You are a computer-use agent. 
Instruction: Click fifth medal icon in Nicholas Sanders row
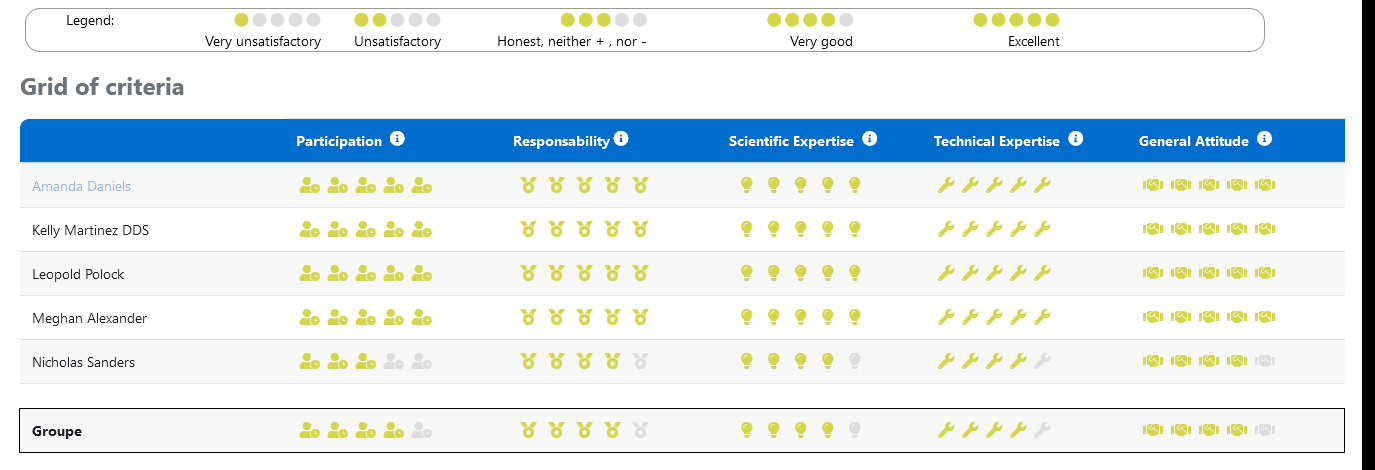(640, 362)
